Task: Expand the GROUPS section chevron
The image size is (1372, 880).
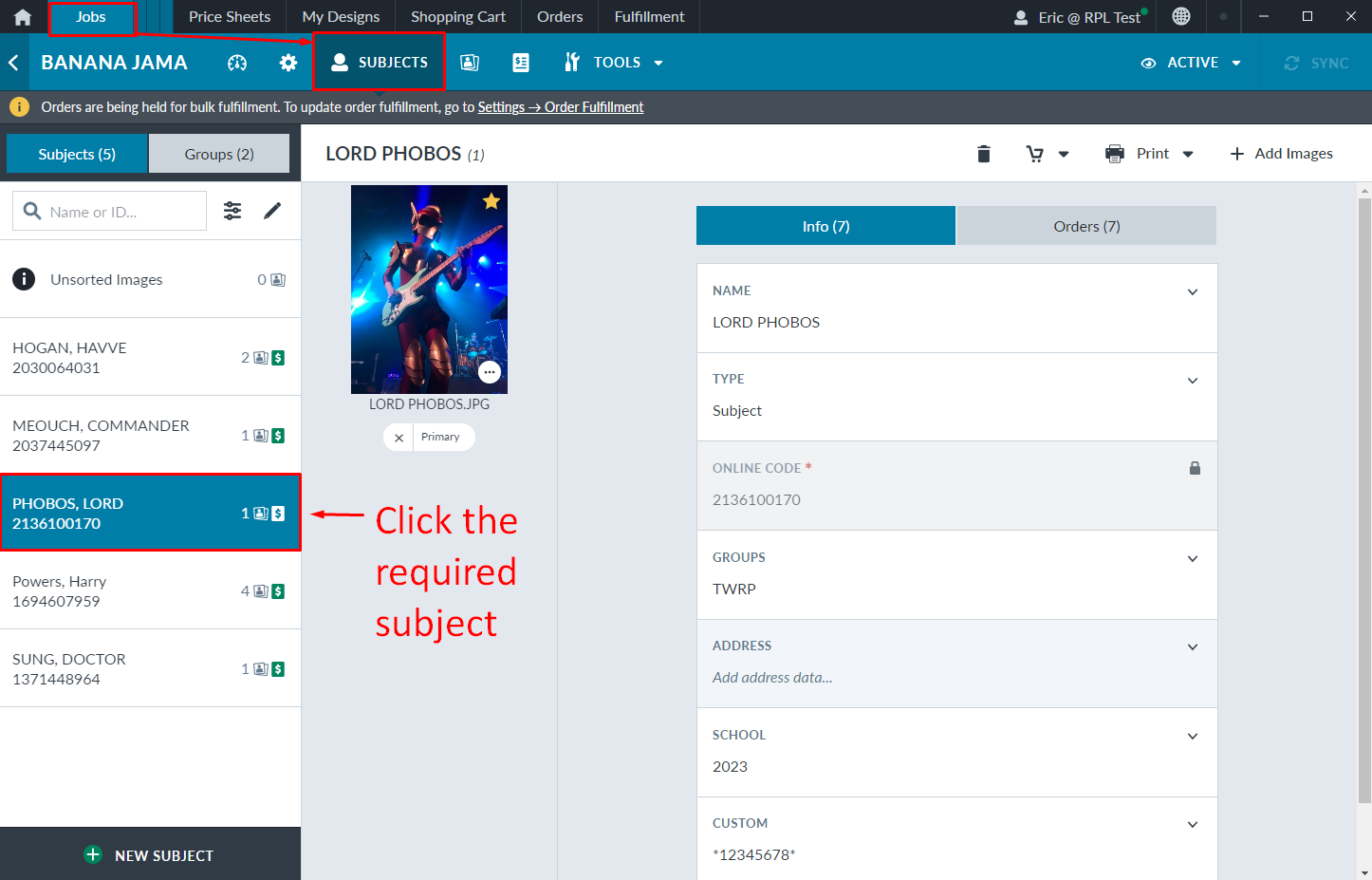Action: pyautogui.click(x=1192, y=558)
